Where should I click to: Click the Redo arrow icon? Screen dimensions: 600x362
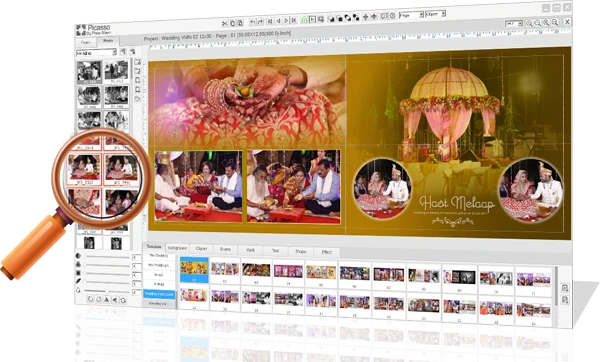pyautogui.click(x=260, y=22)
